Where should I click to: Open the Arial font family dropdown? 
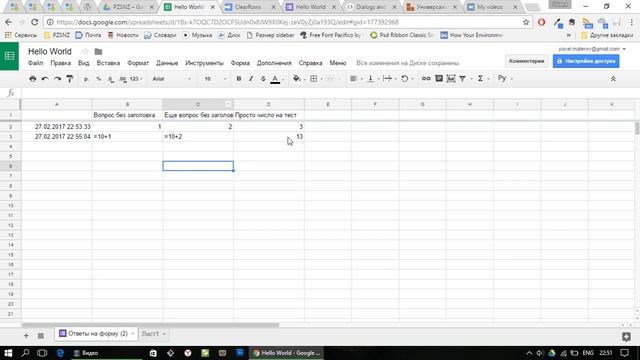point(171,79)
